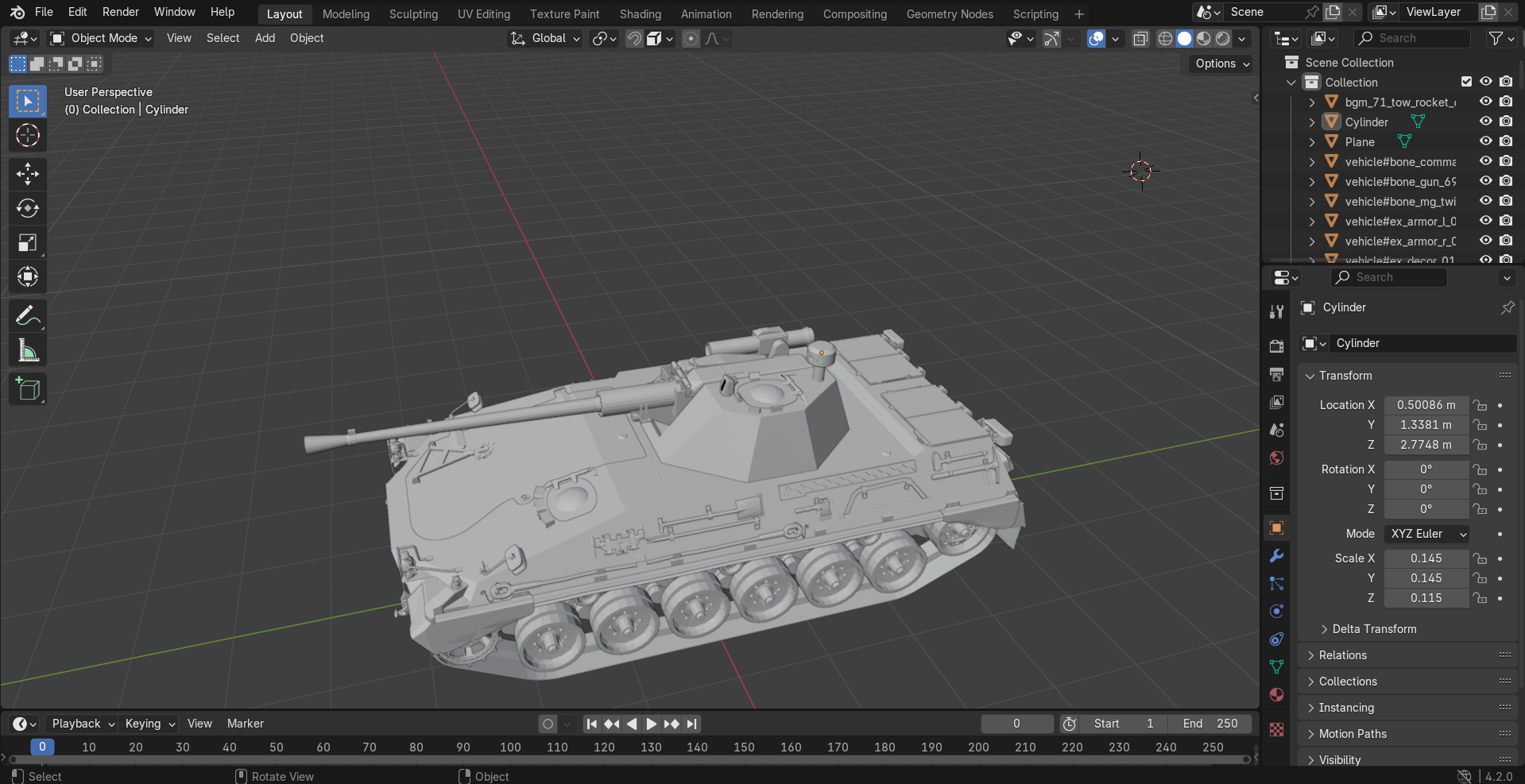The image size is (1525, 784).
Task: Click the Scale Z value field
Action: point(1426,598)
